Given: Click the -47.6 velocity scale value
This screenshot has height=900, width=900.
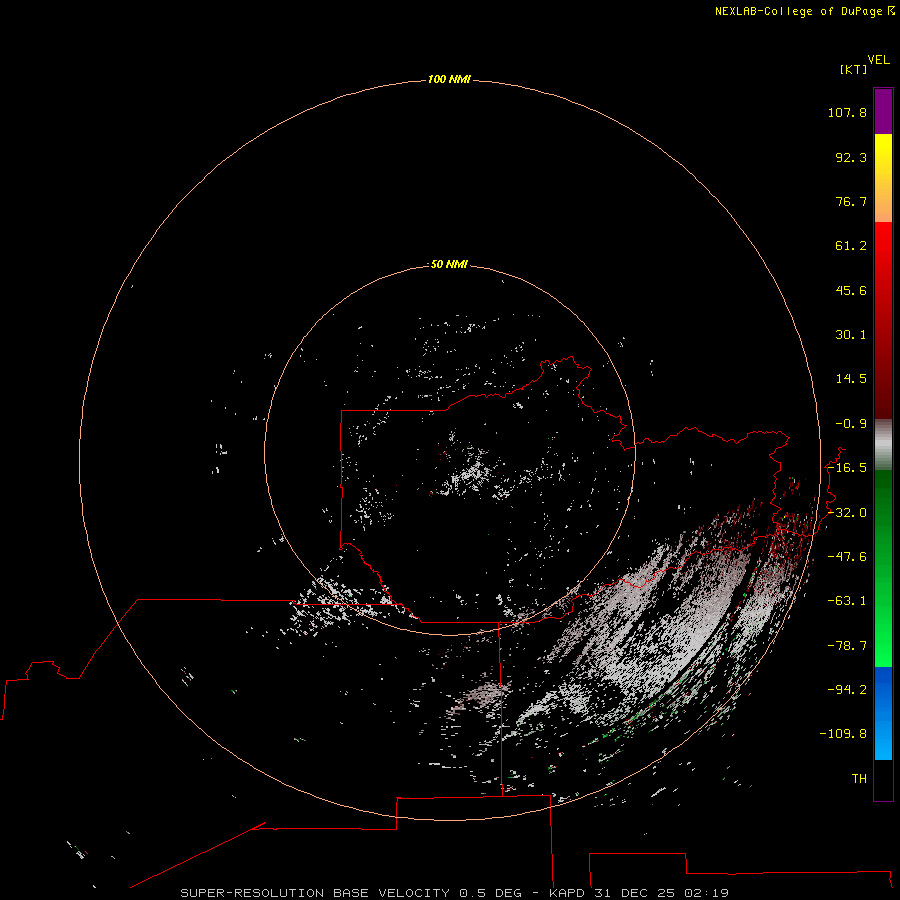Looking at the screenshot, I should (847, 557).
